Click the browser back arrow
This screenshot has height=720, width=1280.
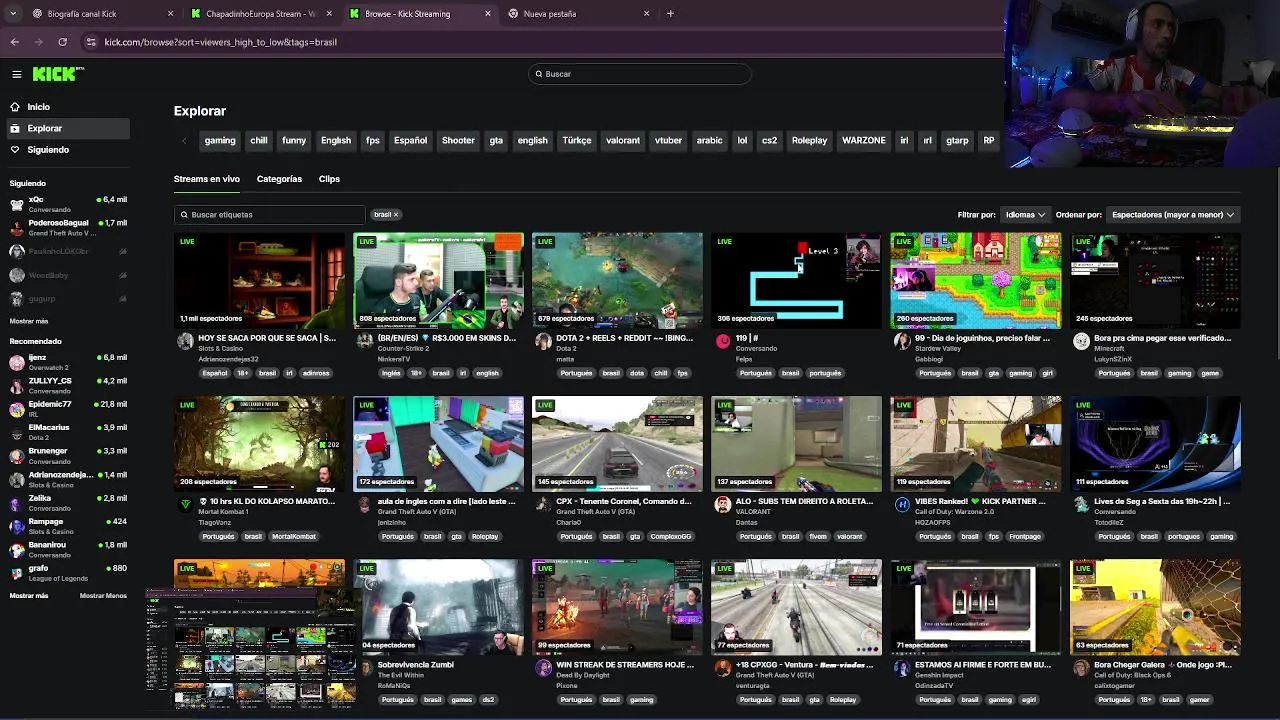pyautogui.click(x=14, y=42)
